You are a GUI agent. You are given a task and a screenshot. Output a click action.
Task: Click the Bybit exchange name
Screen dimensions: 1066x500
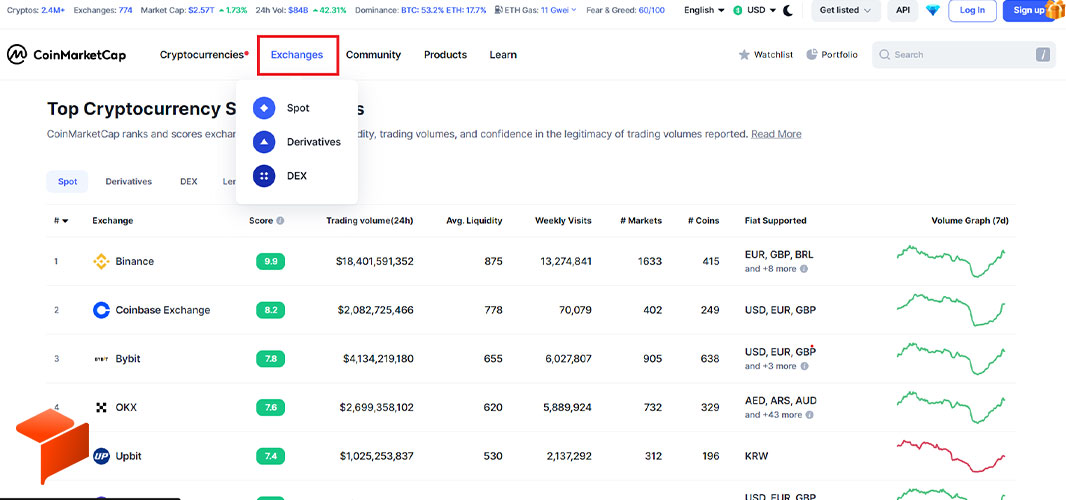[128, 359]
